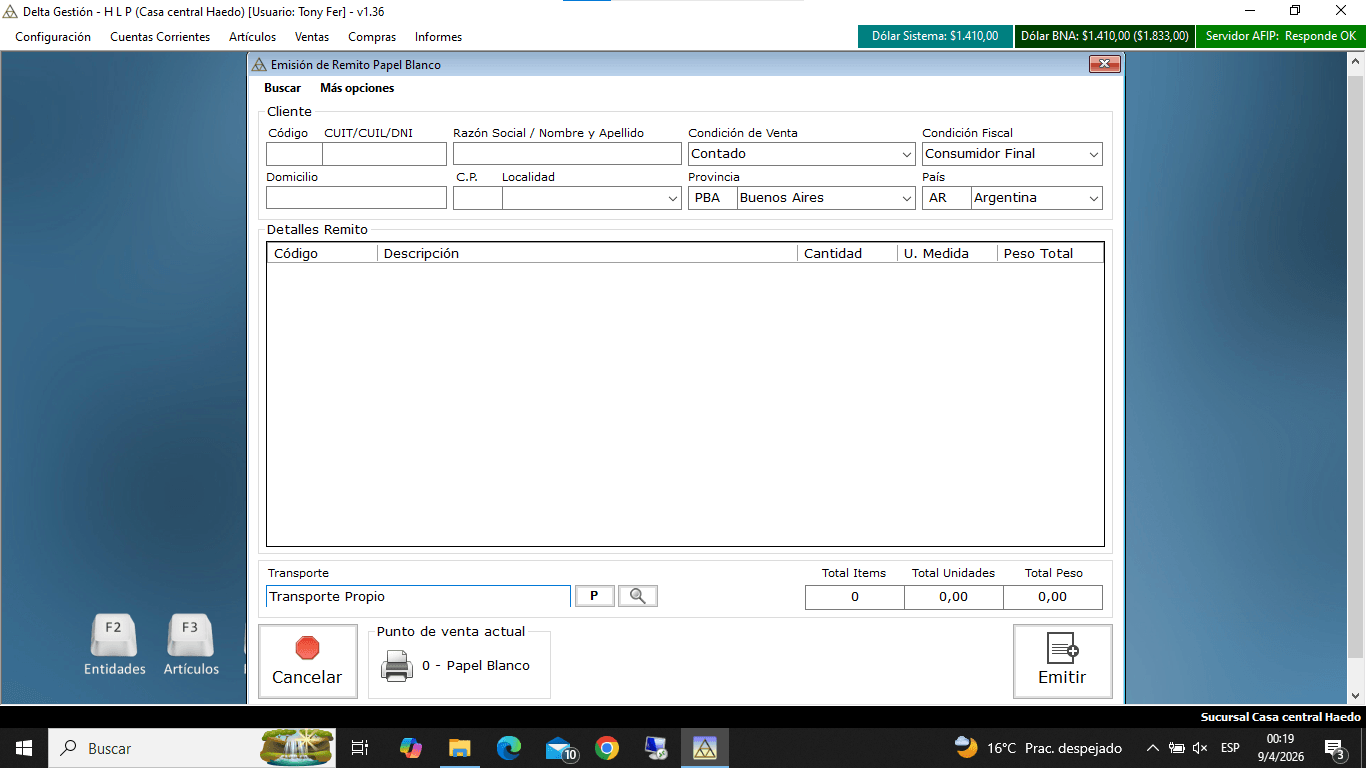Open the Windows Start menu
The width and height of the screenshot is (1366, 768).
[x=23, y=748]
